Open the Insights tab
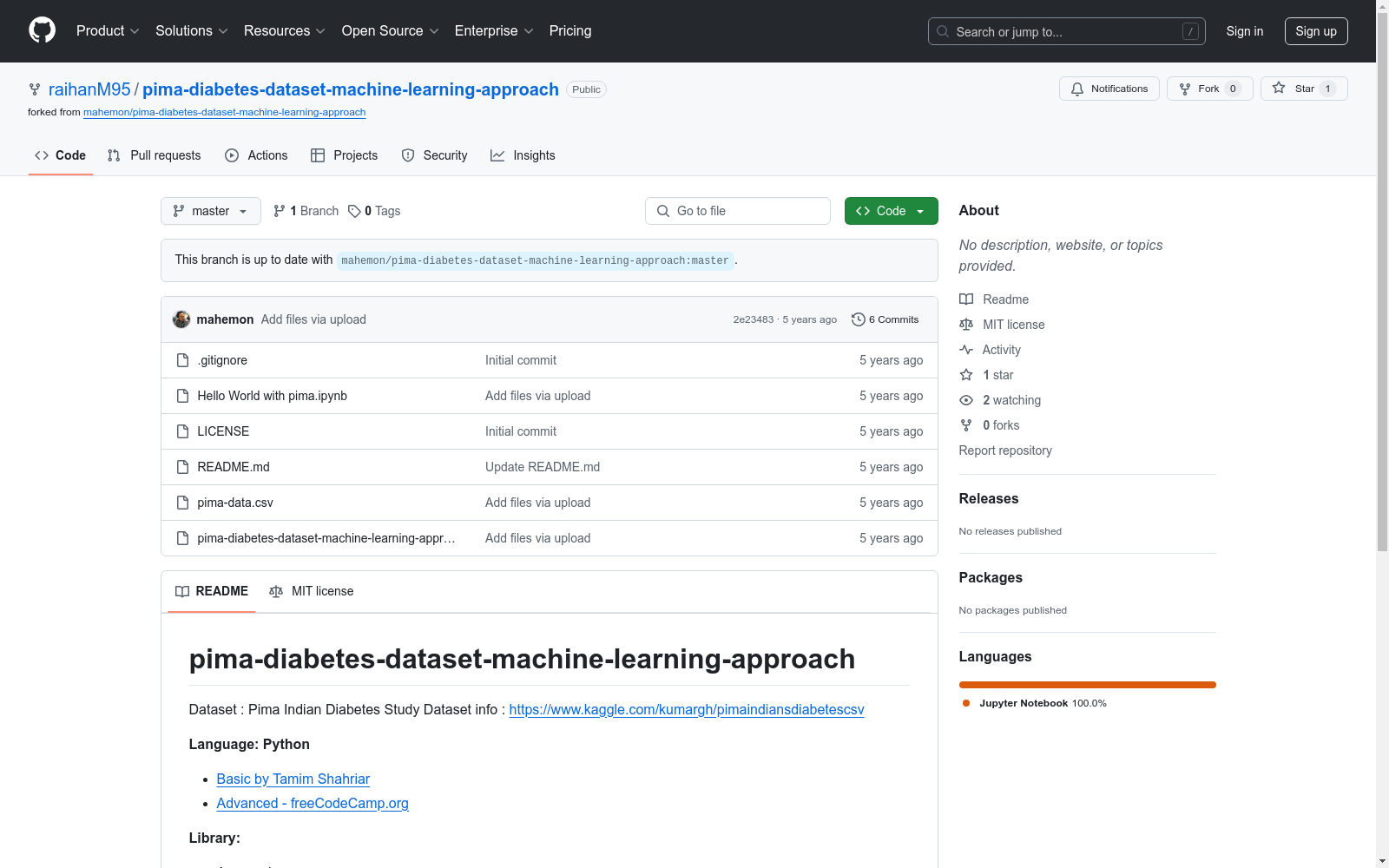The height and width of the screenshot is (868, 1389). tap(523, 155)
